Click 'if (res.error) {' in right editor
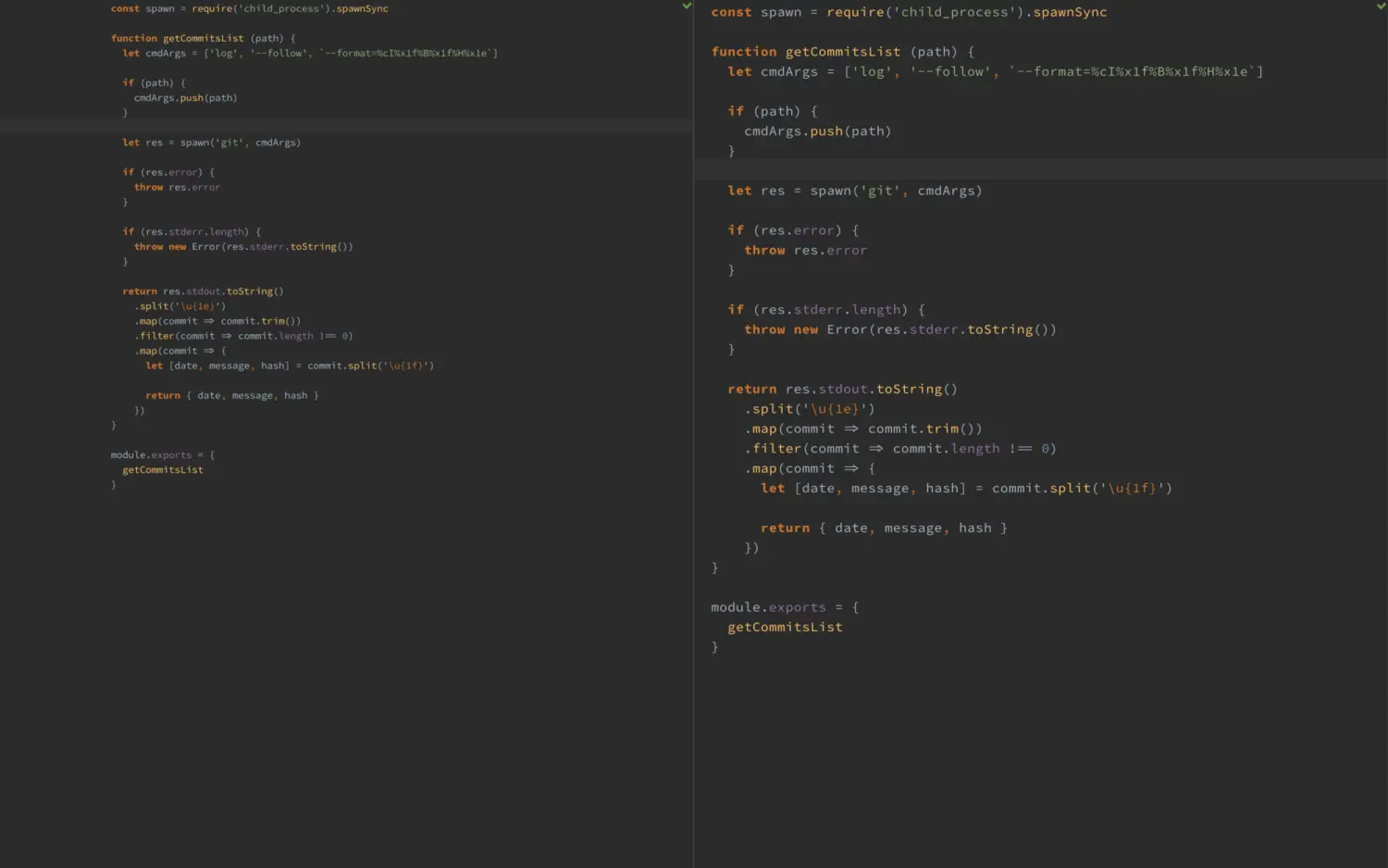This screenshot has width=1388, height=868. pos(793,229)
